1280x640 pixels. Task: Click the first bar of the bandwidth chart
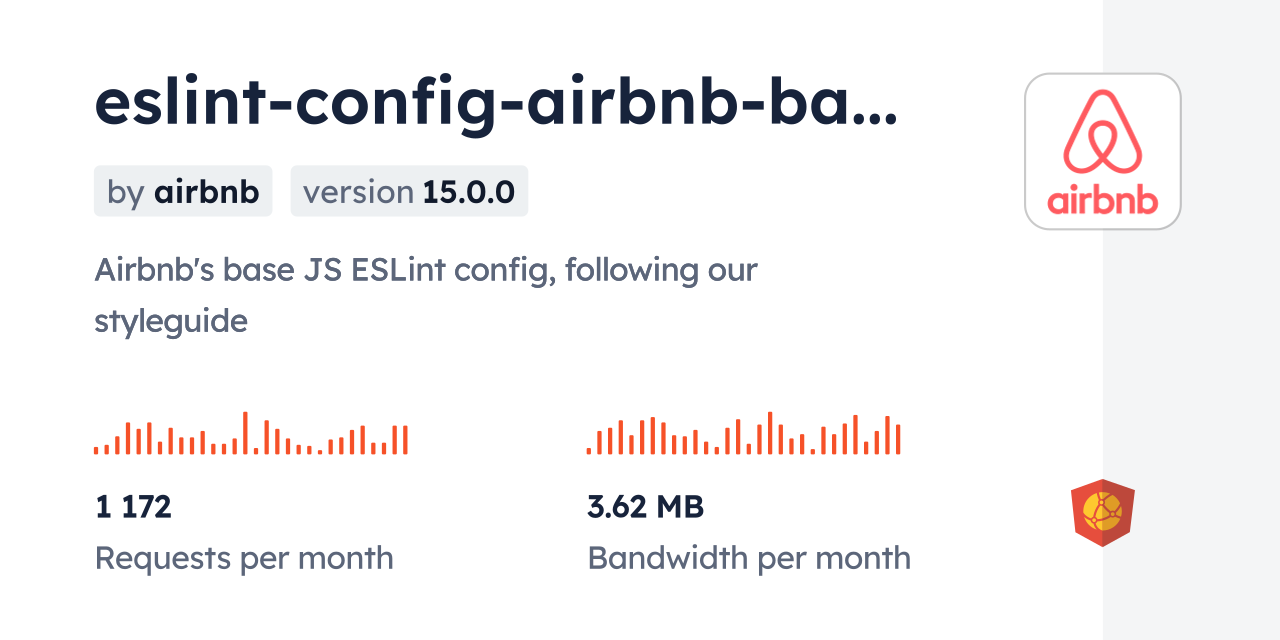click(x=589, y=450)
